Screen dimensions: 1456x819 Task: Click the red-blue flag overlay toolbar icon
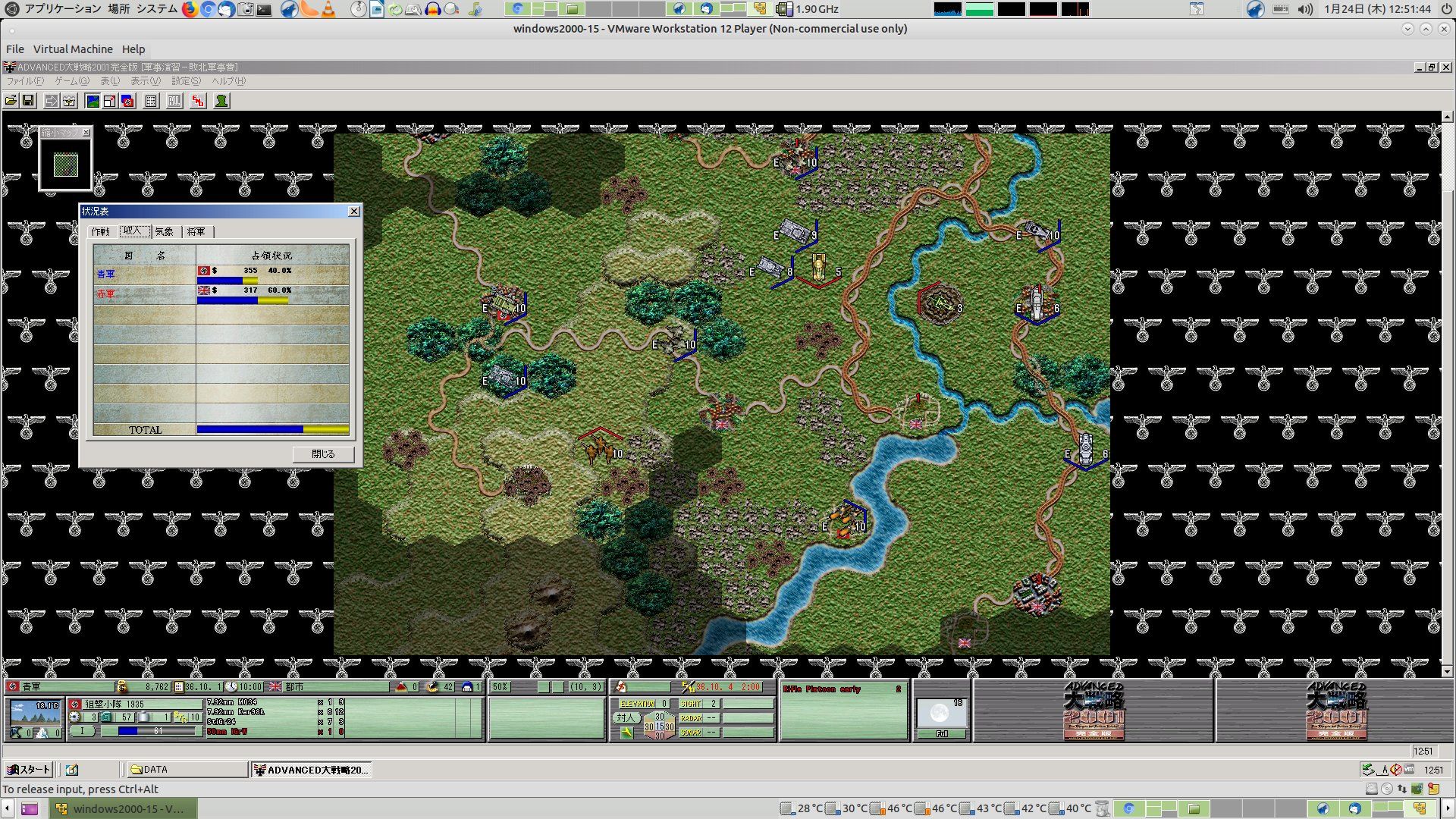[127, 101]
